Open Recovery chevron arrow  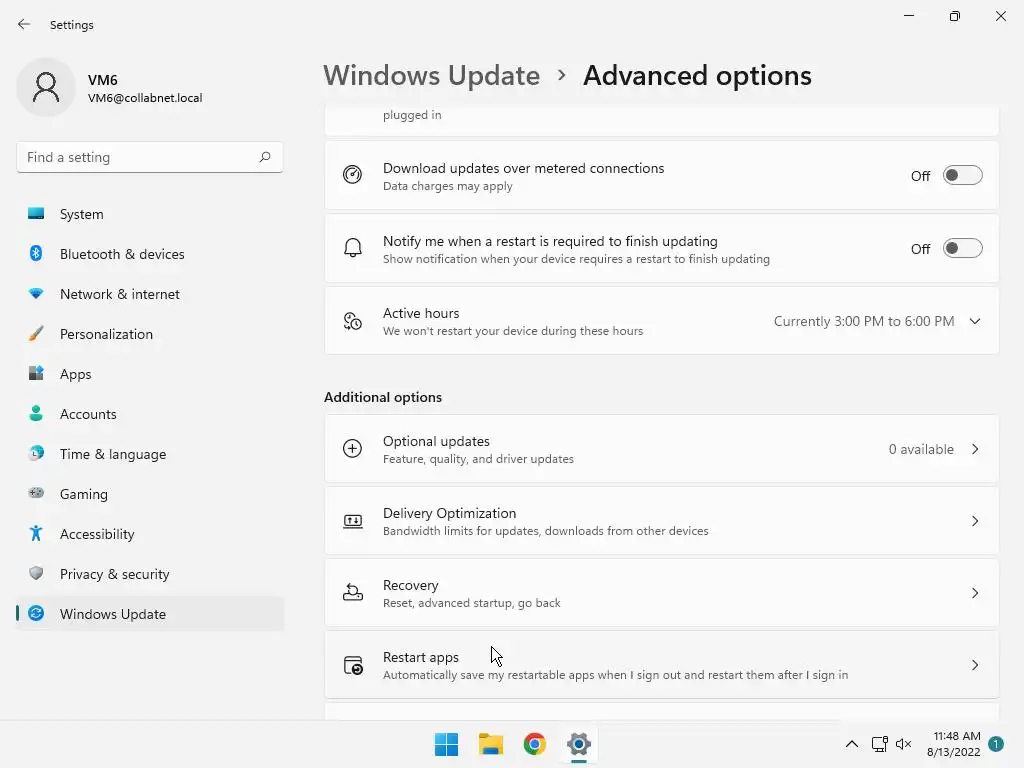[x=975, y=593]
